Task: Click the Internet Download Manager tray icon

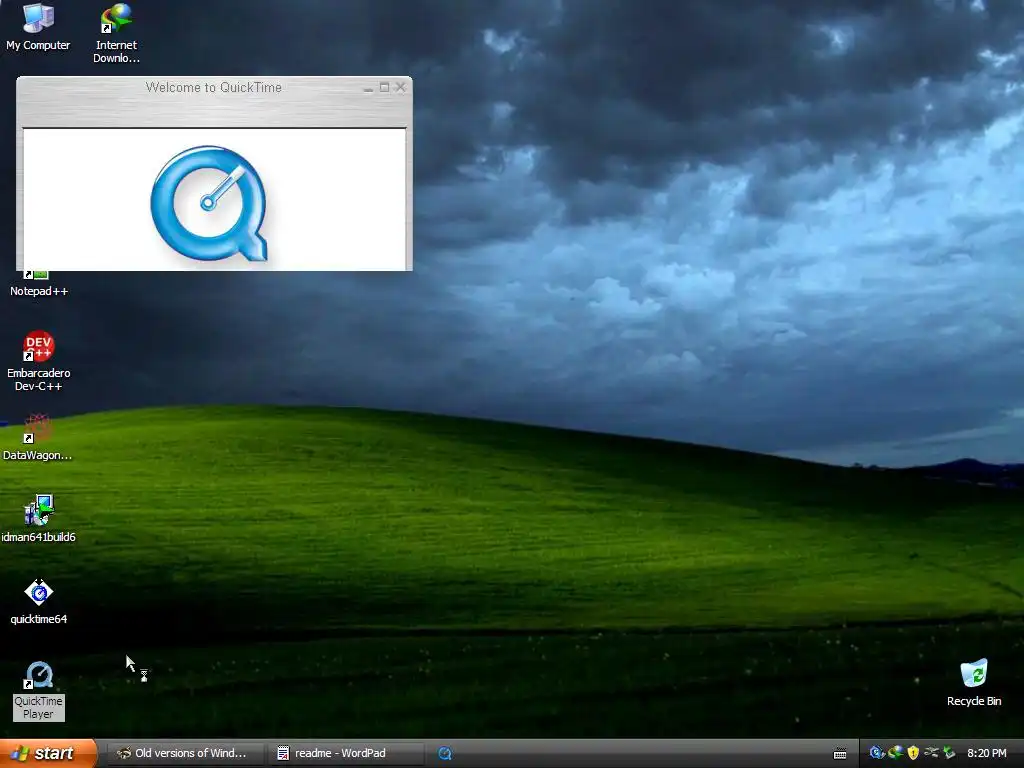Action: (895, 753)
